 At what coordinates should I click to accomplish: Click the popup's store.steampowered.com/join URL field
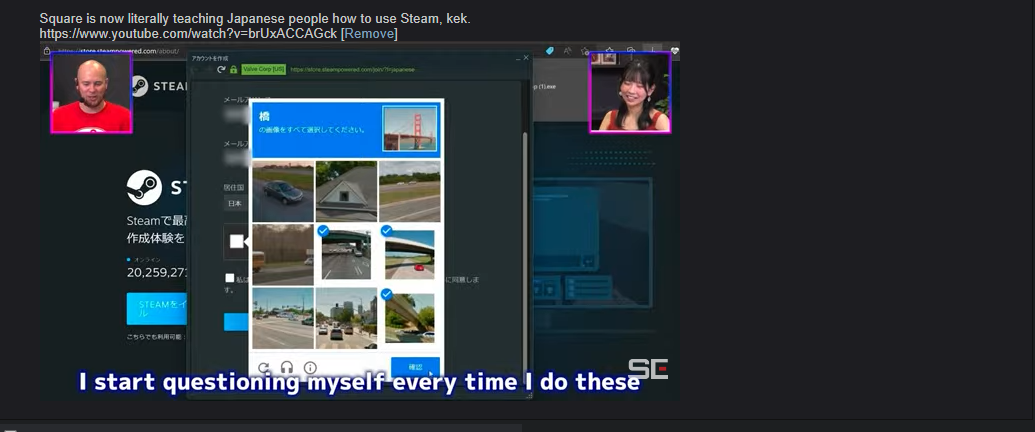pyautogui.click(x=352, y=69)
